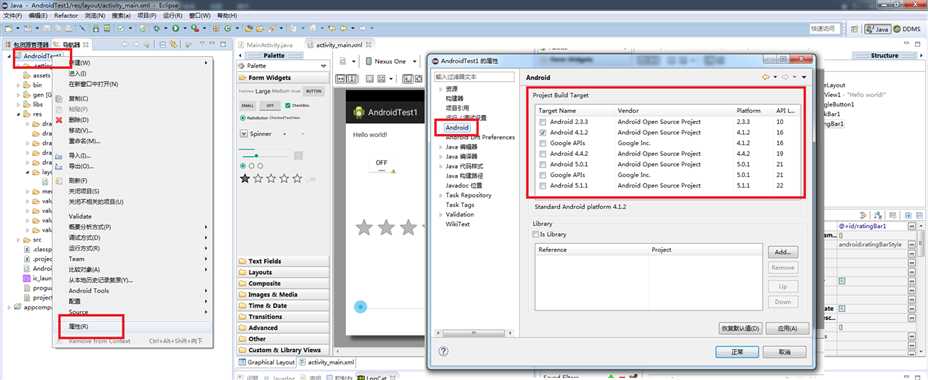The width and height of the screenshot is (928, 380).
Task: Expand the Text Fields palette category
Action: click(282, 261)
